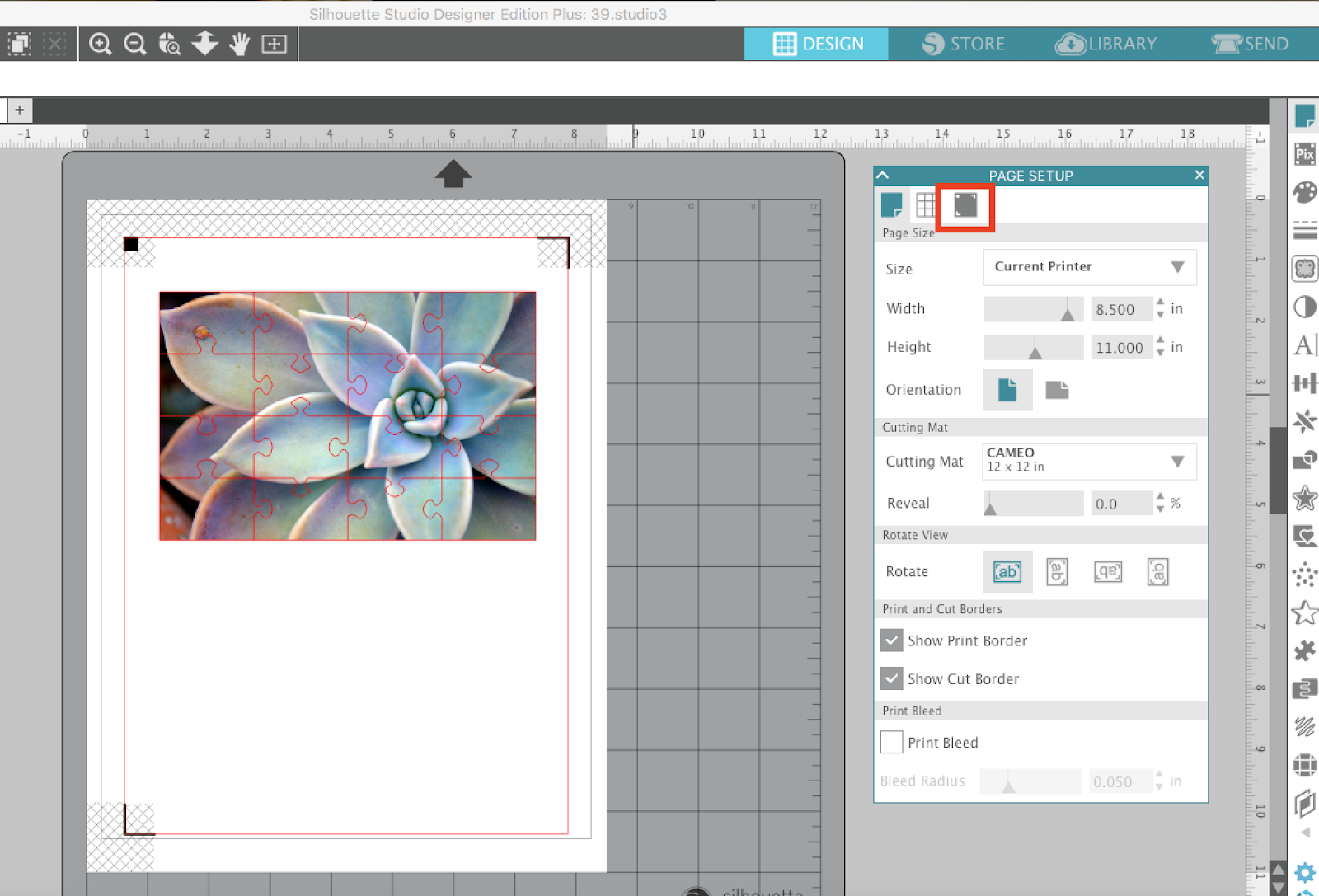Image resolution: width=1319 pixels, height=896 pixels.
Task: Zoom in using the magnifier toolbar icon
Action: [100, 44]
